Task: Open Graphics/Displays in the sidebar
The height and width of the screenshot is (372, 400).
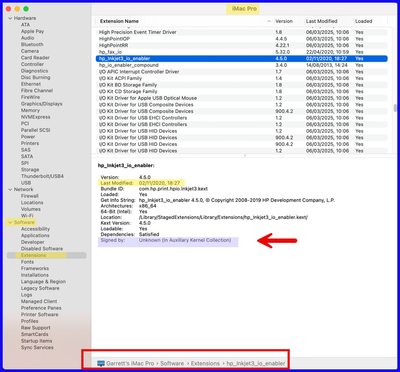Action: [42, 104]
